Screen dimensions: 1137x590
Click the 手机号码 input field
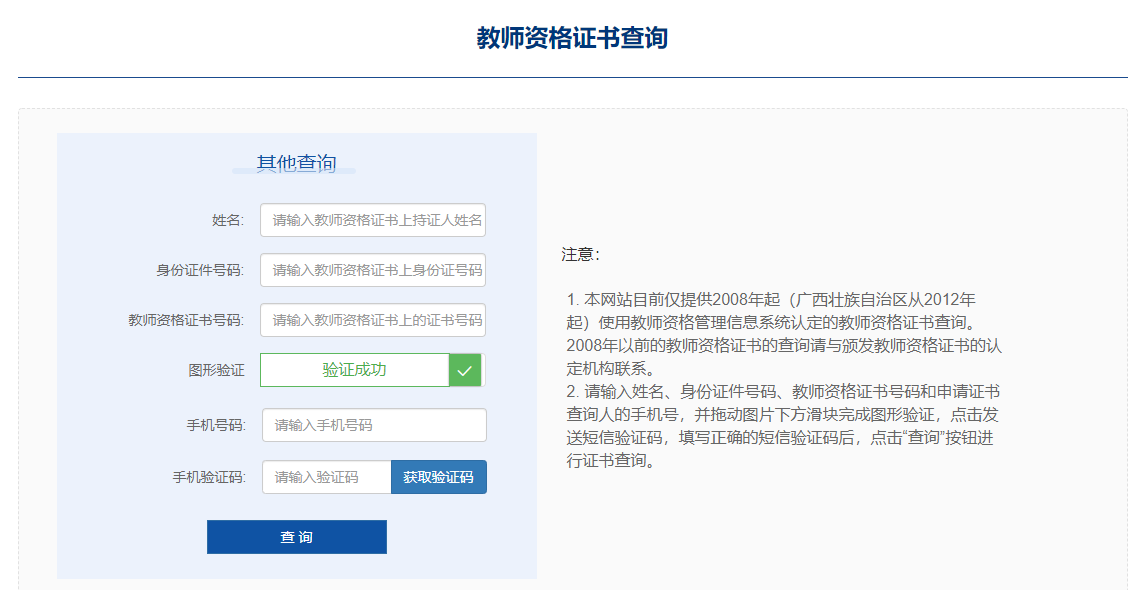373,425
